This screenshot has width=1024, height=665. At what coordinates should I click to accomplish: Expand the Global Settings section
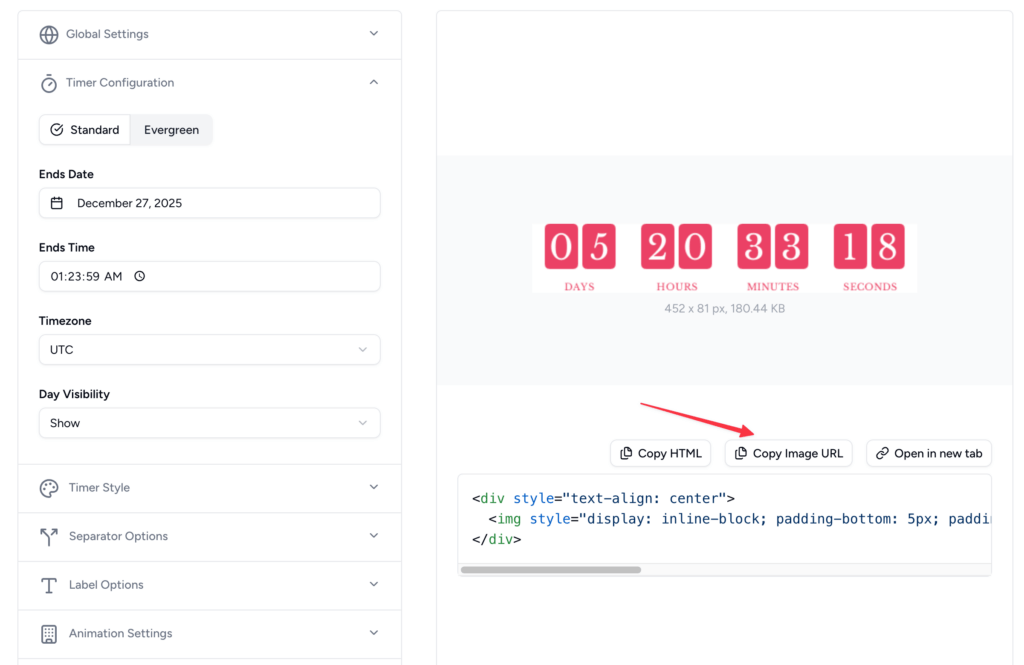[x=373, y=33]
